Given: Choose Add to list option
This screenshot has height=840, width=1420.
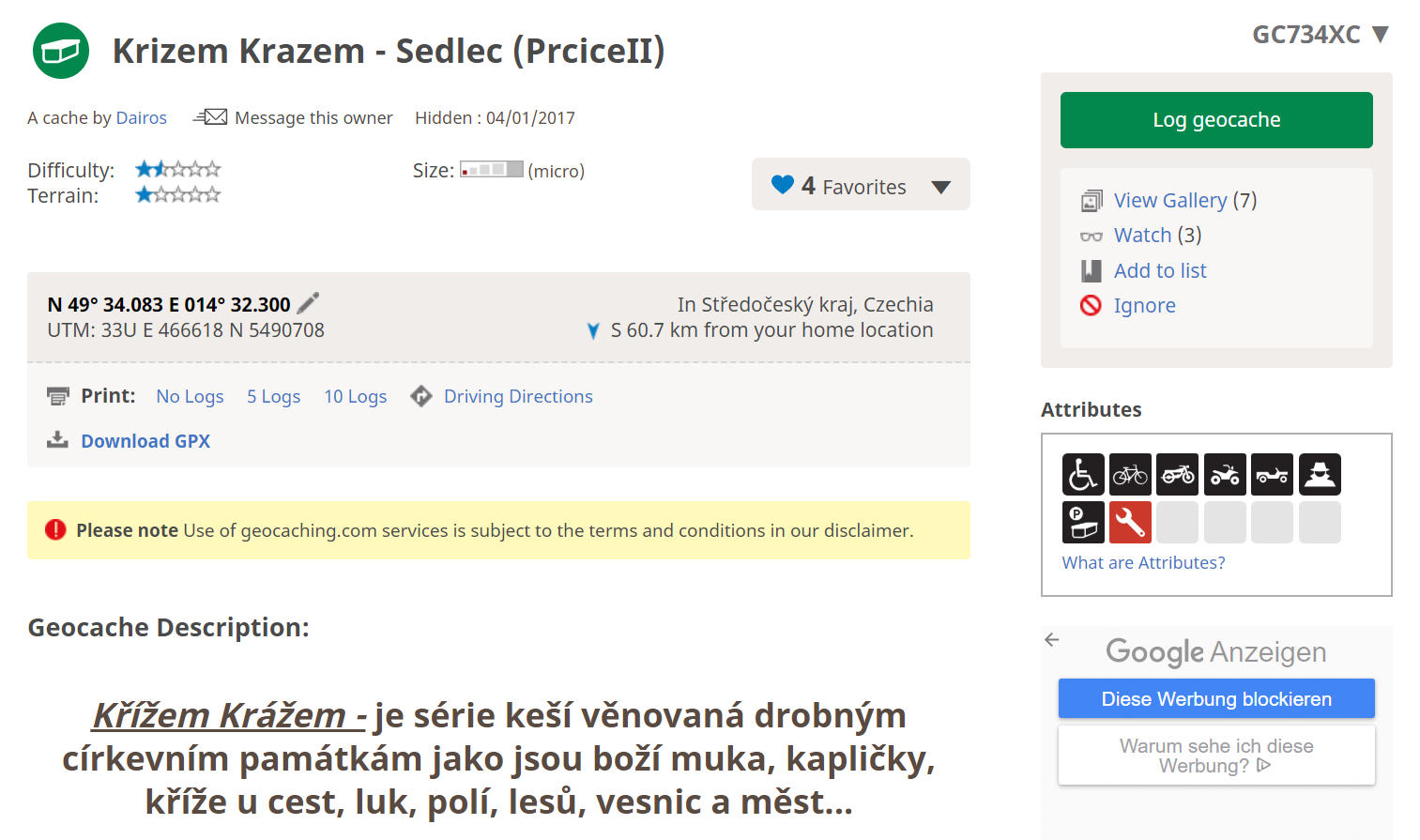Looking at the screenshot, I should [1159, 270].
